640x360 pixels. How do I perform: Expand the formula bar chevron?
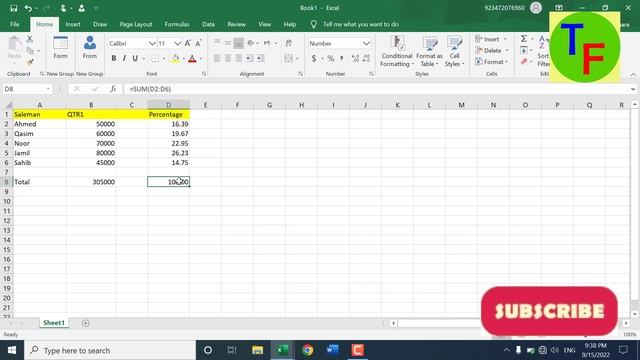click(633, 89)
